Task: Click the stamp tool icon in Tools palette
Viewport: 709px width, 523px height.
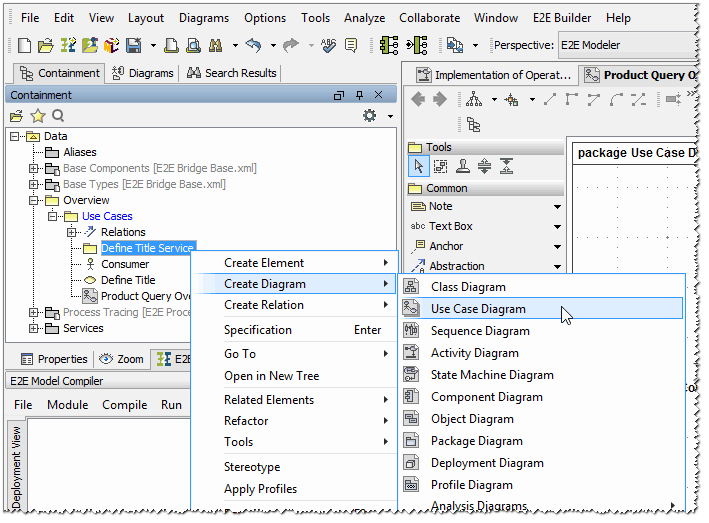Action: click(462, 167)
